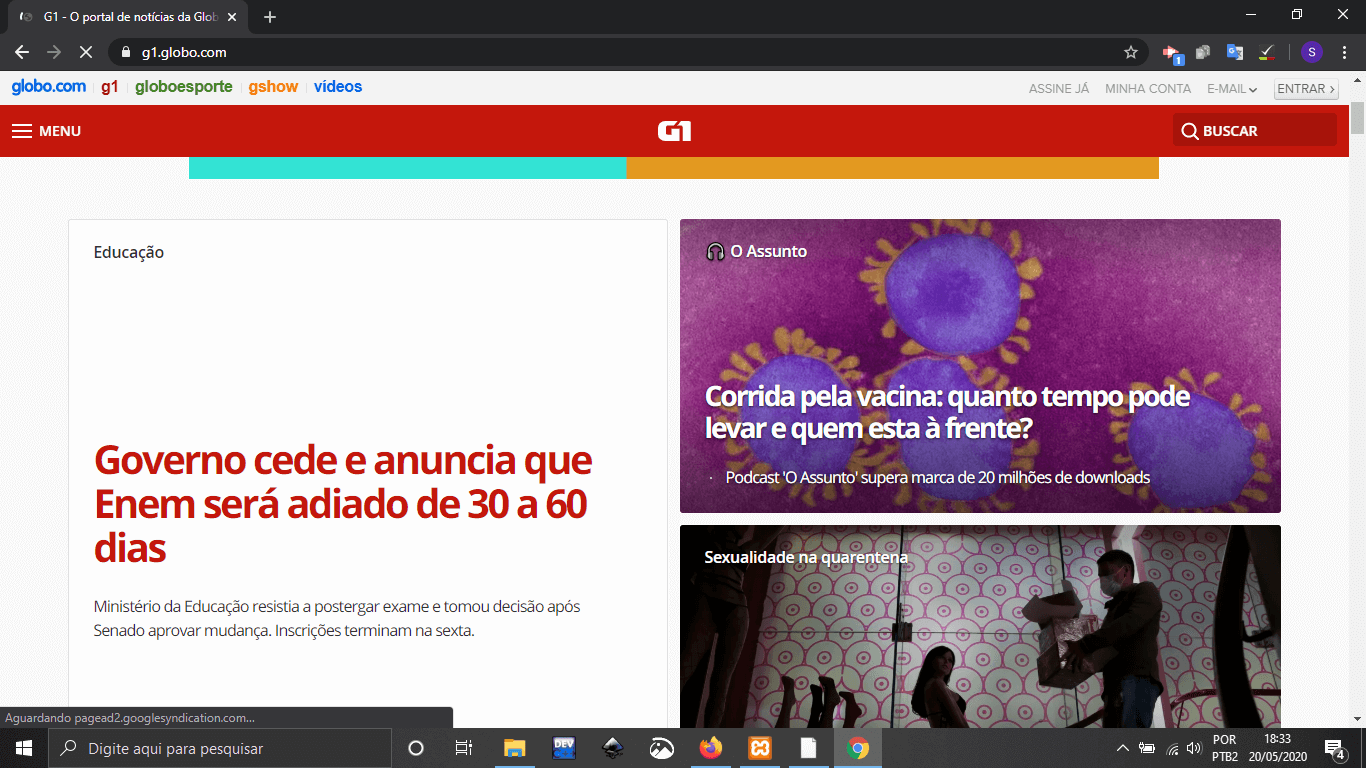This screenshot has width=1366, height=768.
Task: Open a new tab with plus button
Action: click(x=270, y=17)
